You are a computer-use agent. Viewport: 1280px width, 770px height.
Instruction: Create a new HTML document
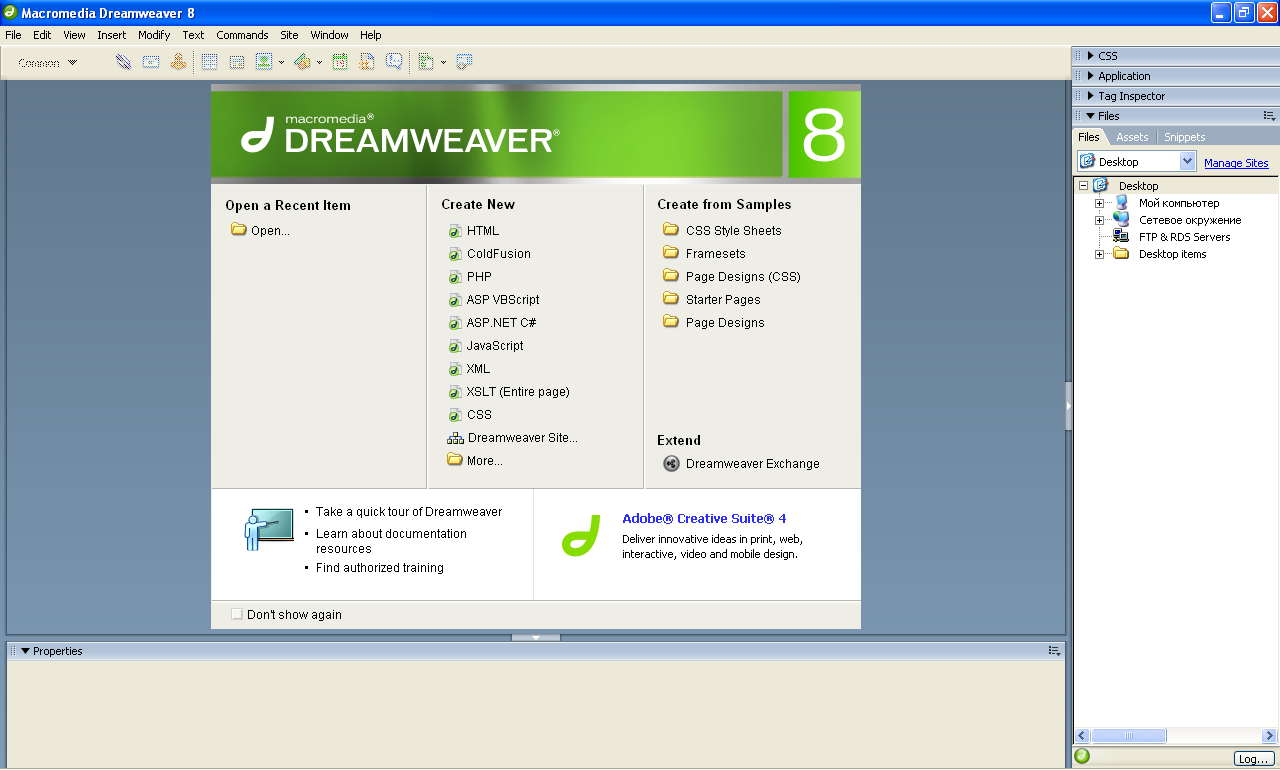coord(482,231)
